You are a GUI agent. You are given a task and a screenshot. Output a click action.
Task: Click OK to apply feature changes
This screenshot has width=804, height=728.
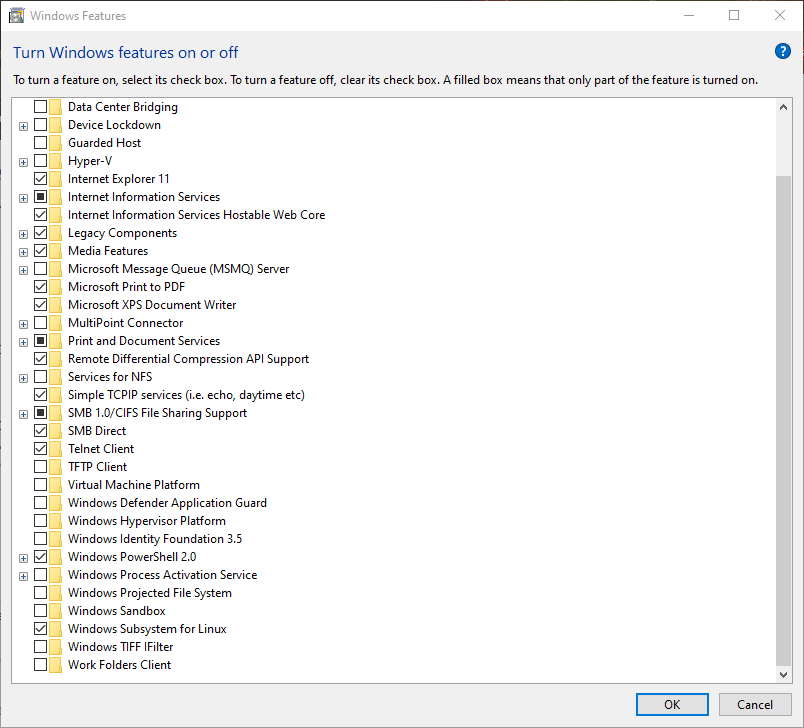[672, 704]
